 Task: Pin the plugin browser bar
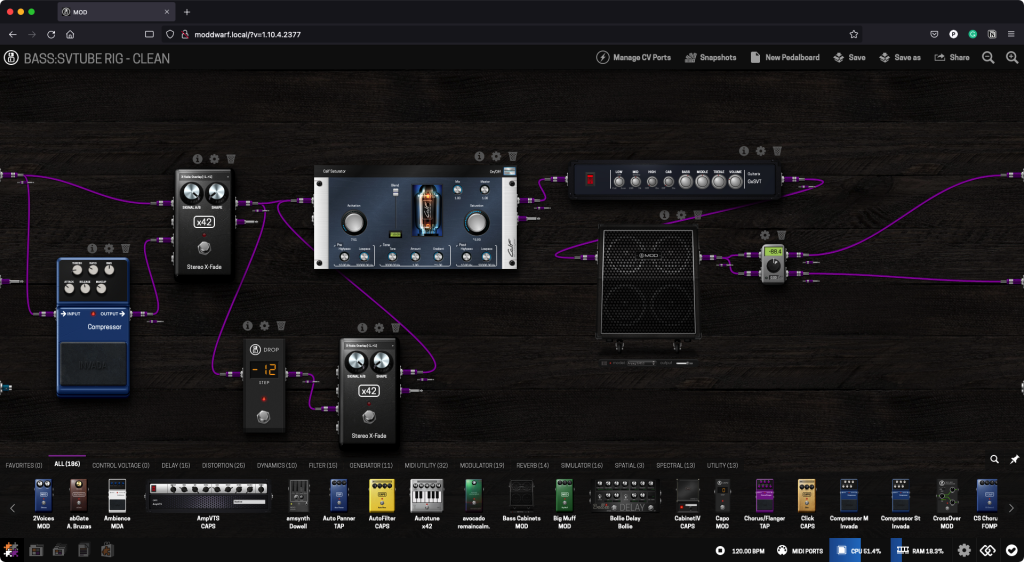[1014, 459]
